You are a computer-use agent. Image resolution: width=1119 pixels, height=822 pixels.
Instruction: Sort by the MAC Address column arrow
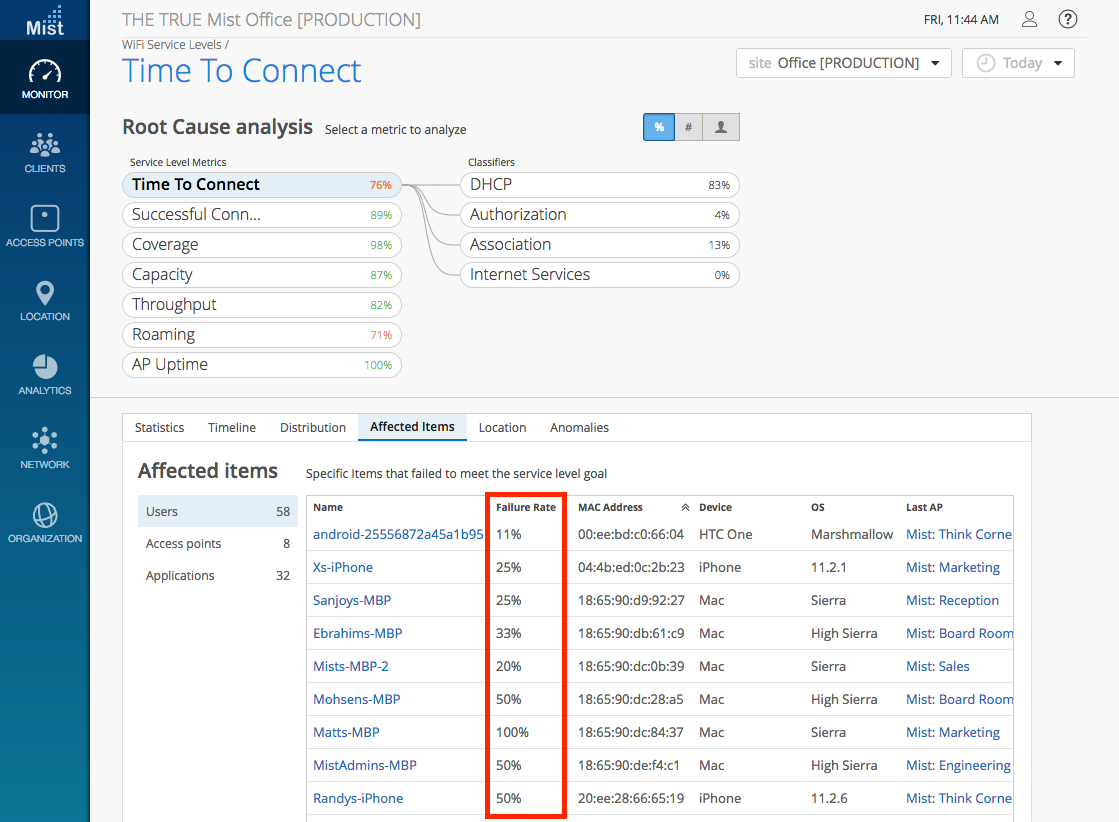pyautogui.click(x=685, y=508)
